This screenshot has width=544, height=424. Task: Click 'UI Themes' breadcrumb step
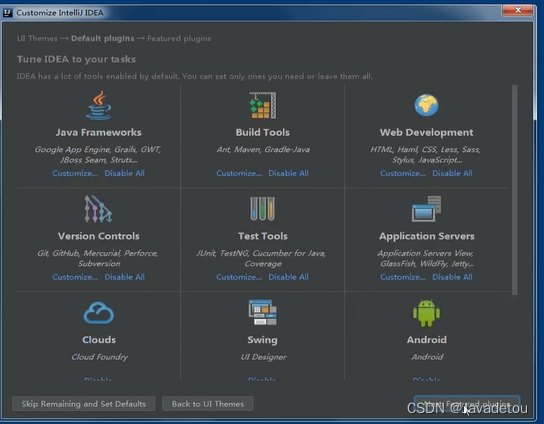pos(37,38)
